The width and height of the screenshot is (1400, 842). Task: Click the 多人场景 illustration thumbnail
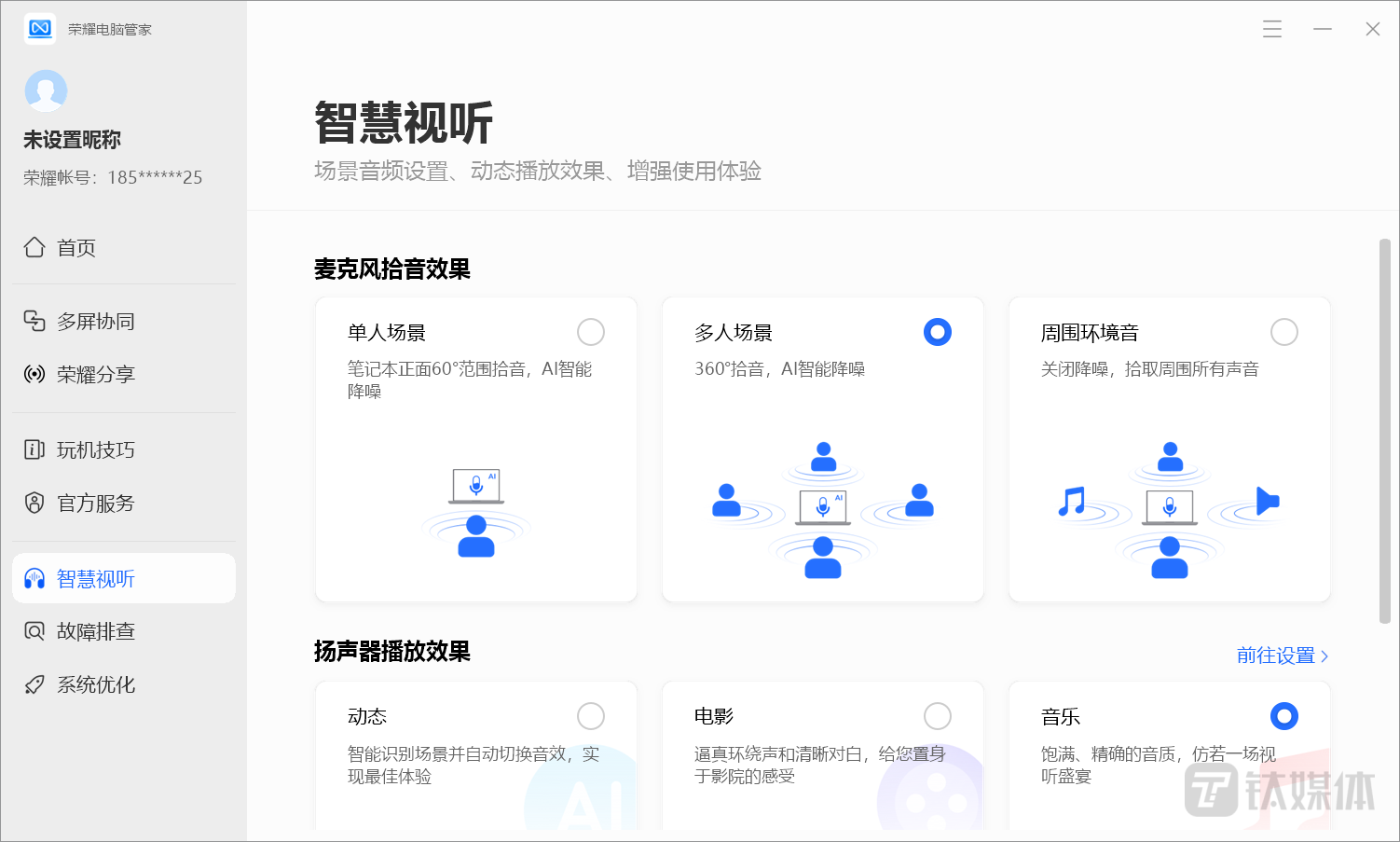823,509
